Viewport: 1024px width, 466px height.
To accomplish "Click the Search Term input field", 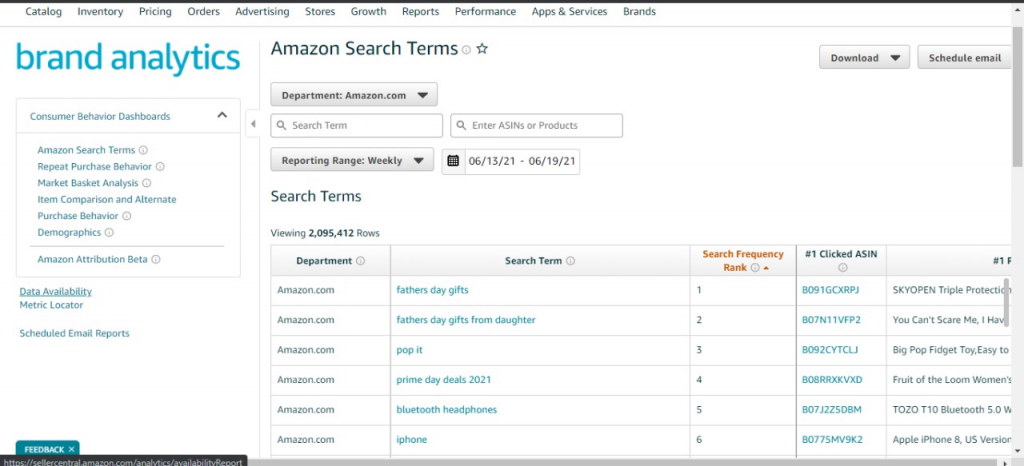I will pos(357,125).
